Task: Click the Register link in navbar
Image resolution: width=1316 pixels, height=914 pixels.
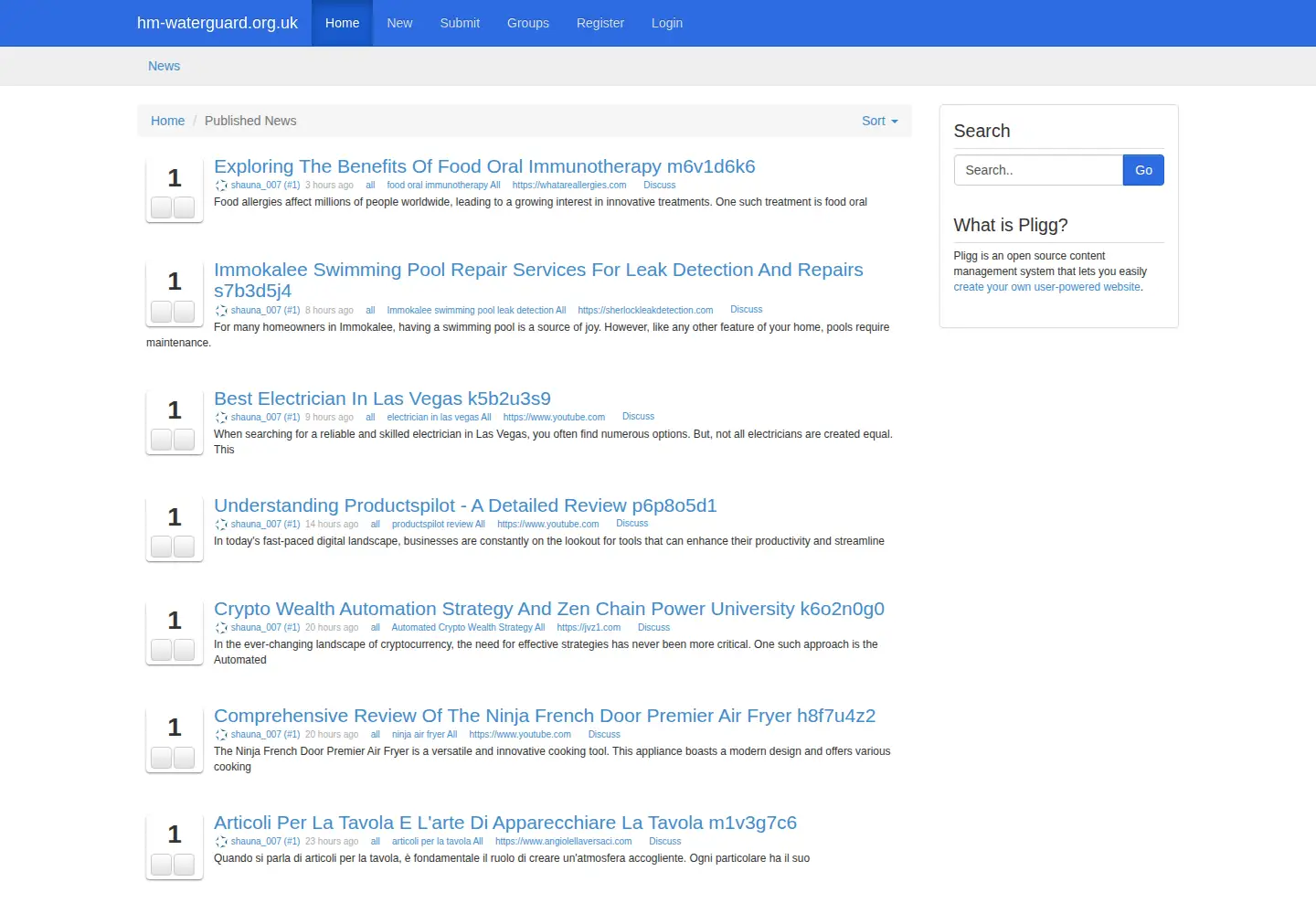Action: (600, 23)
